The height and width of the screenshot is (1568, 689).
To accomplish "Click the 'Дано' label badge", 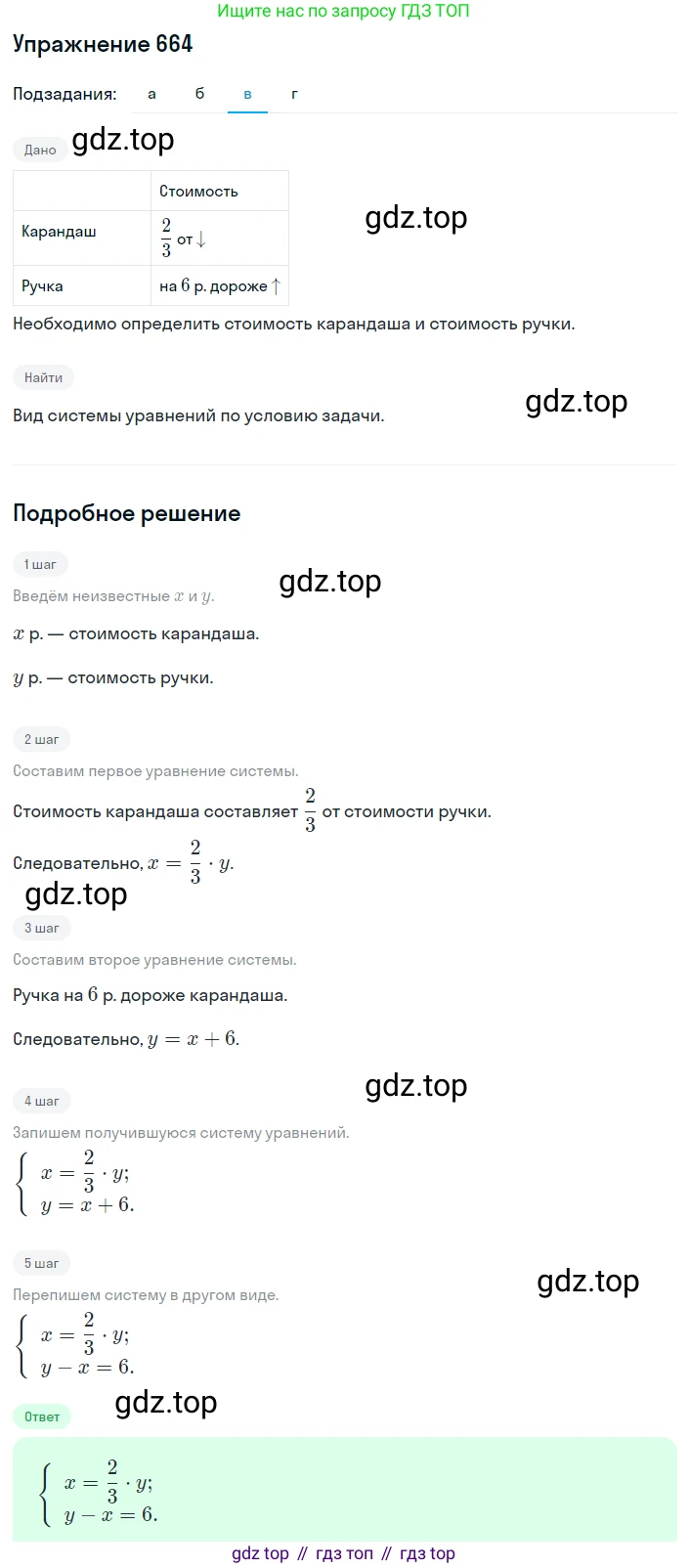I will [x=40, y=150].
